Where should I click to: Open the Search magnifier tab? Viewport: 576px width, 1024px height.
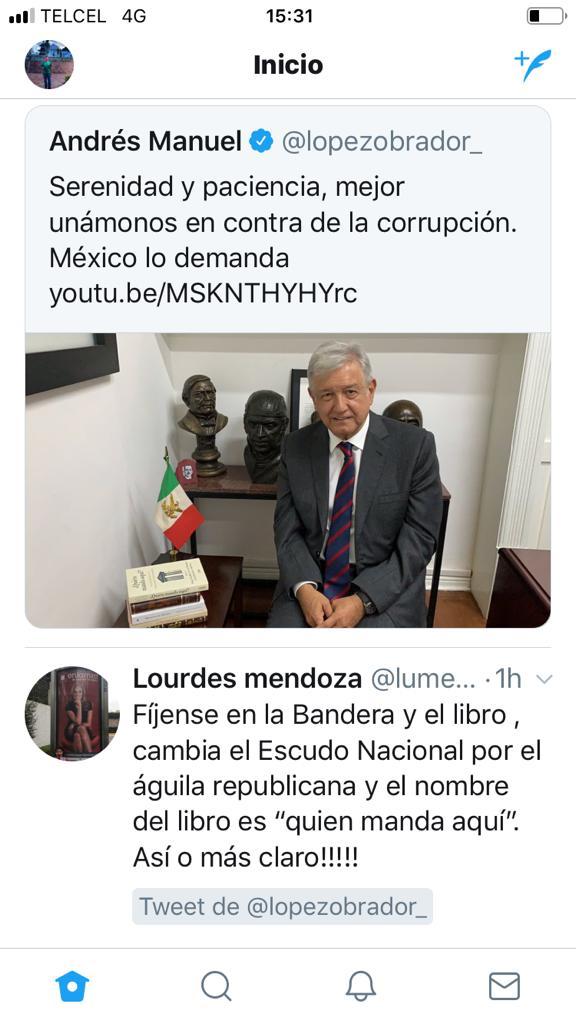216,985
